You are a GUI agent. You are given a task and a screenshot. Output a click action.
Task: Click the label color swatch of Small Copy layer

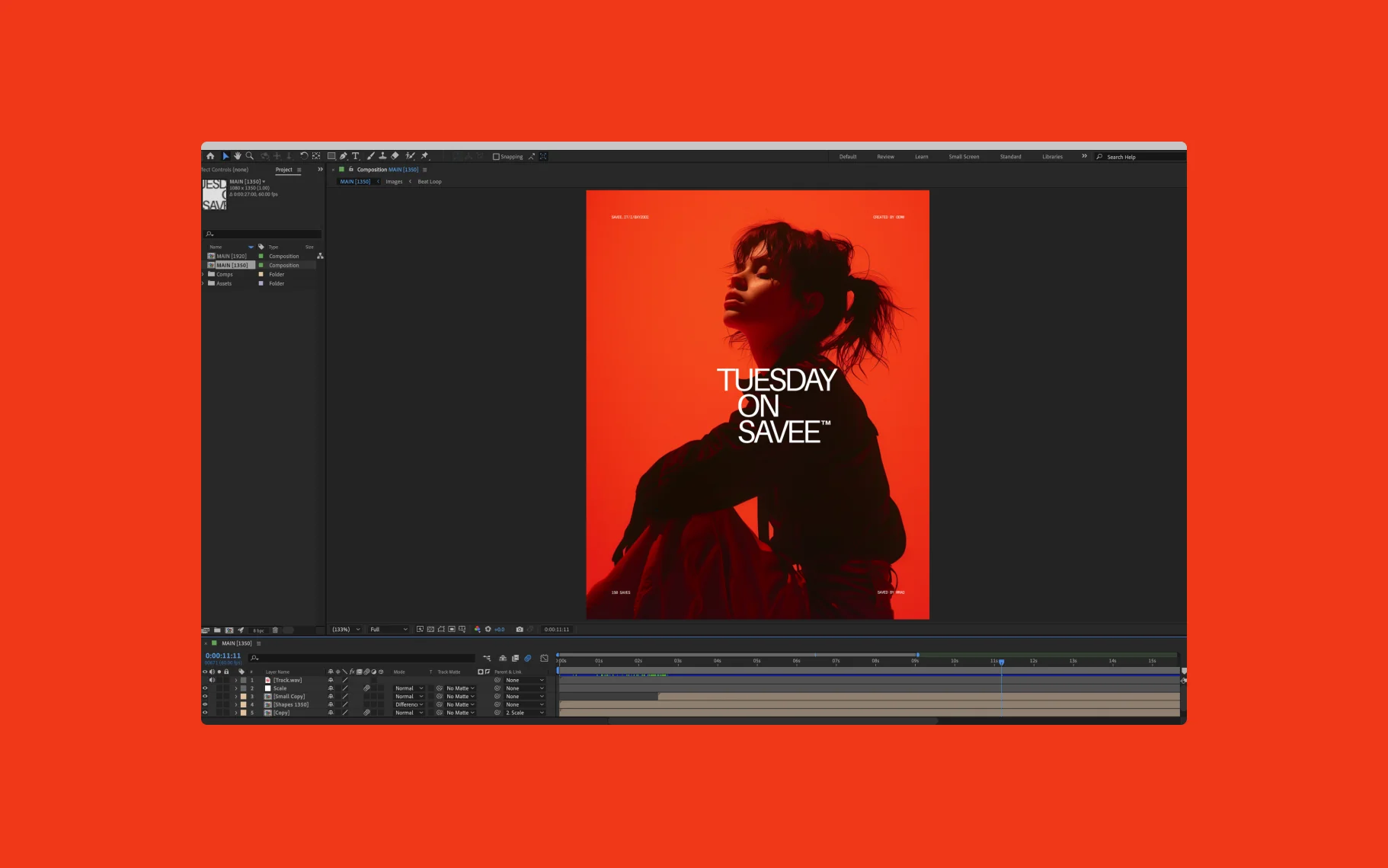tap(244, 697)
